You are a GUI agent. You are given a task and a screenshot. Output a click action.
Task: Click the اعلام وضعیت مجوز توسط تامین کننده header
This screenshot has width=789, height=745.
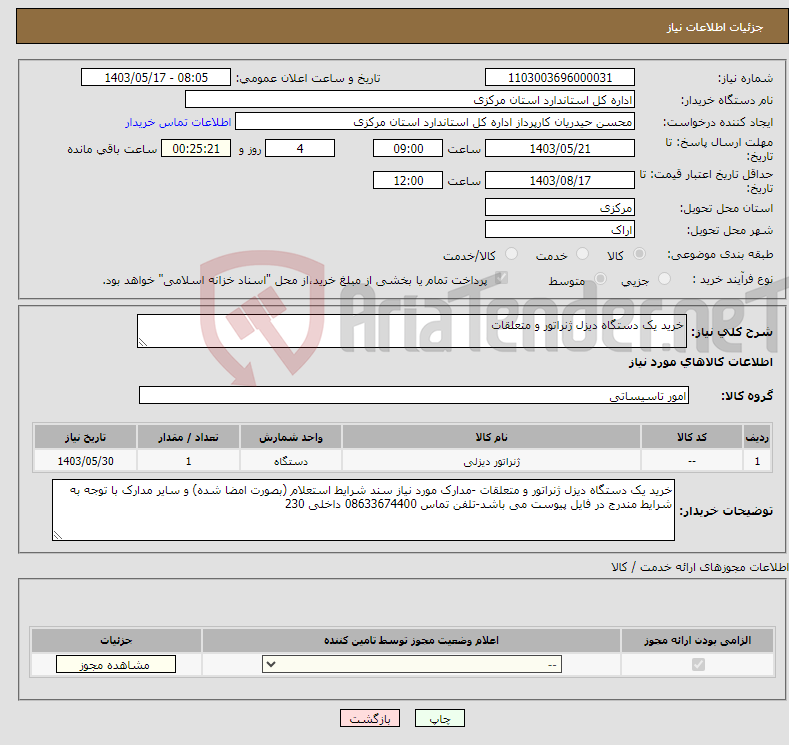click(411, 640)
